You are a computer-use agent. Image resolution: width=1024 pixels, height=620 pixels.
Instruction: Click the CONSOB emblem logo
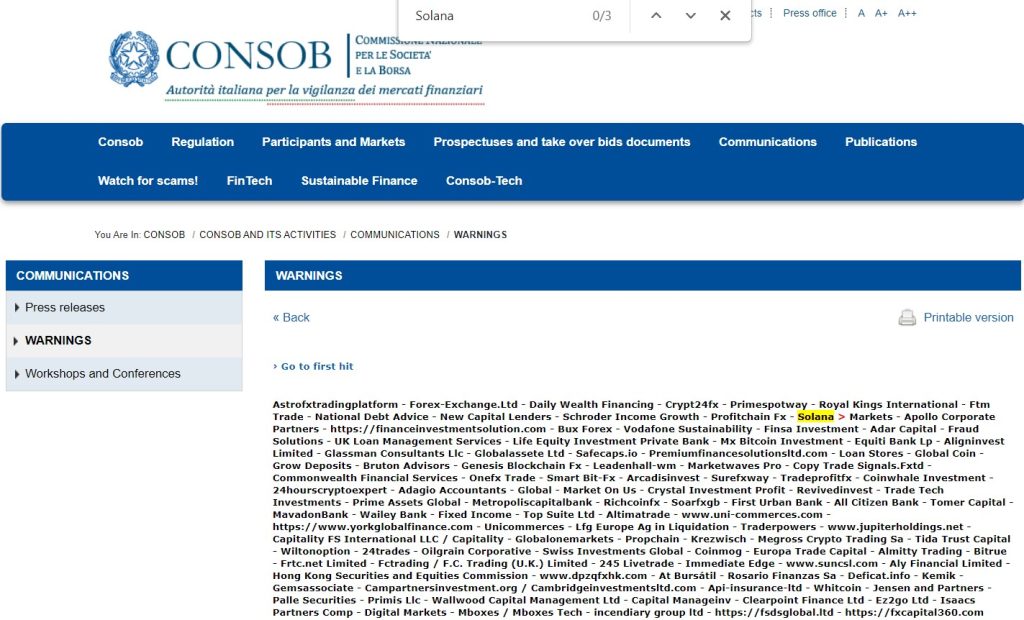[134, 59]
